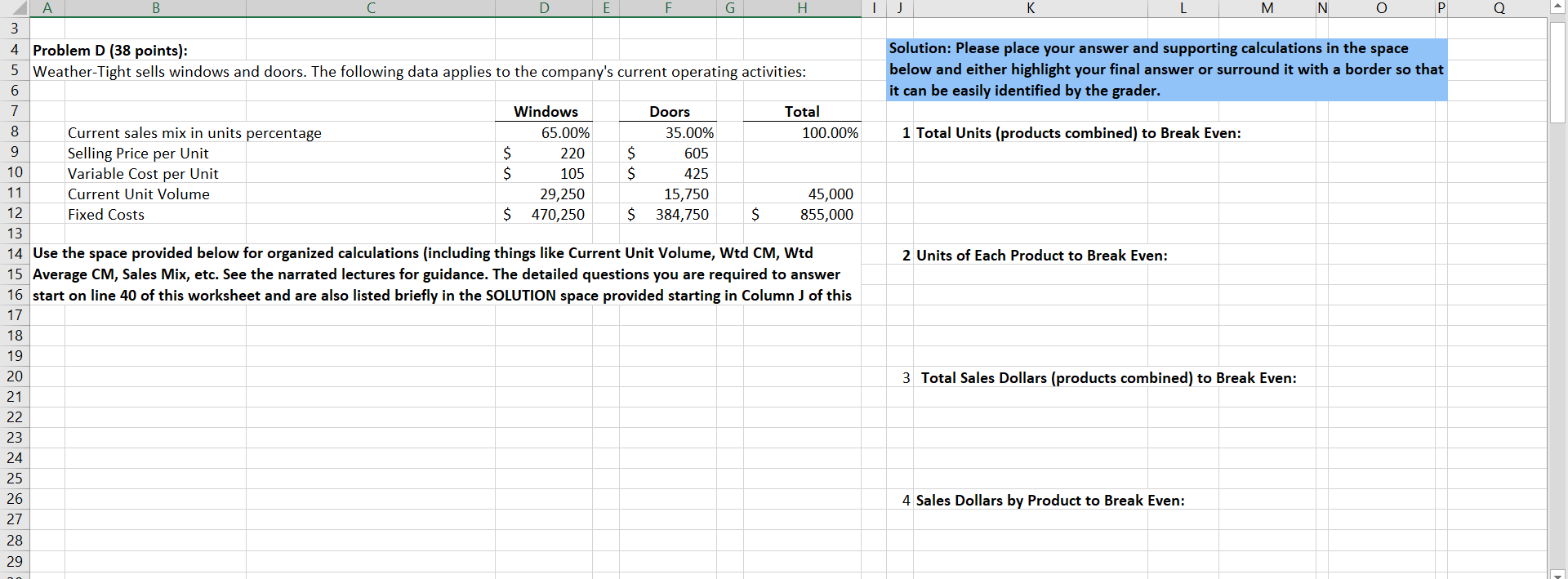Viewport: 1568px width, 579px height.
Task: Select row 8 header
Action: tap(15, 131)
